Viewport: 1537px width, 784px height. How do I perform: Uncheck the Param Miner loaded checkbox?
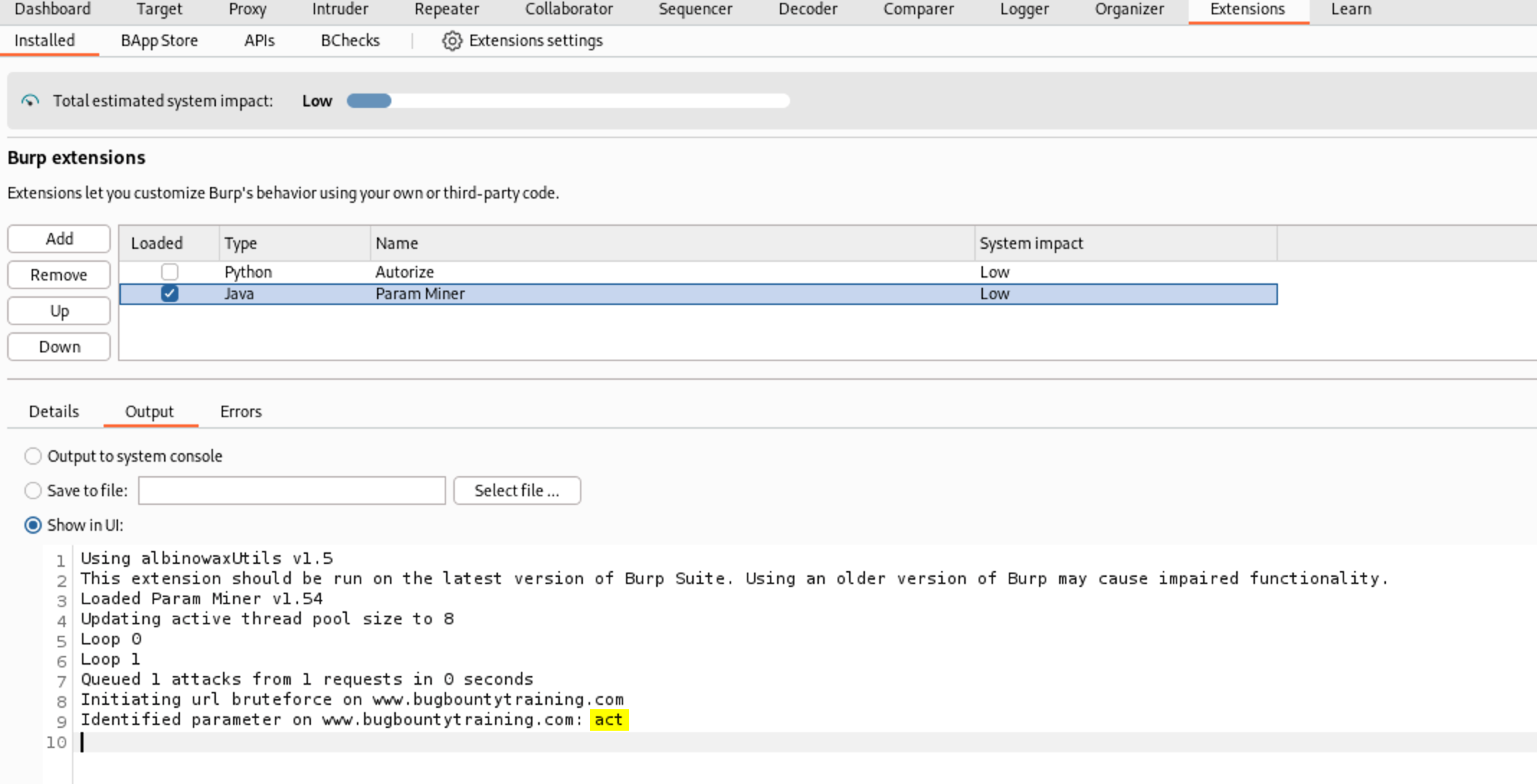pyautogui.click(x=170, y=293)
